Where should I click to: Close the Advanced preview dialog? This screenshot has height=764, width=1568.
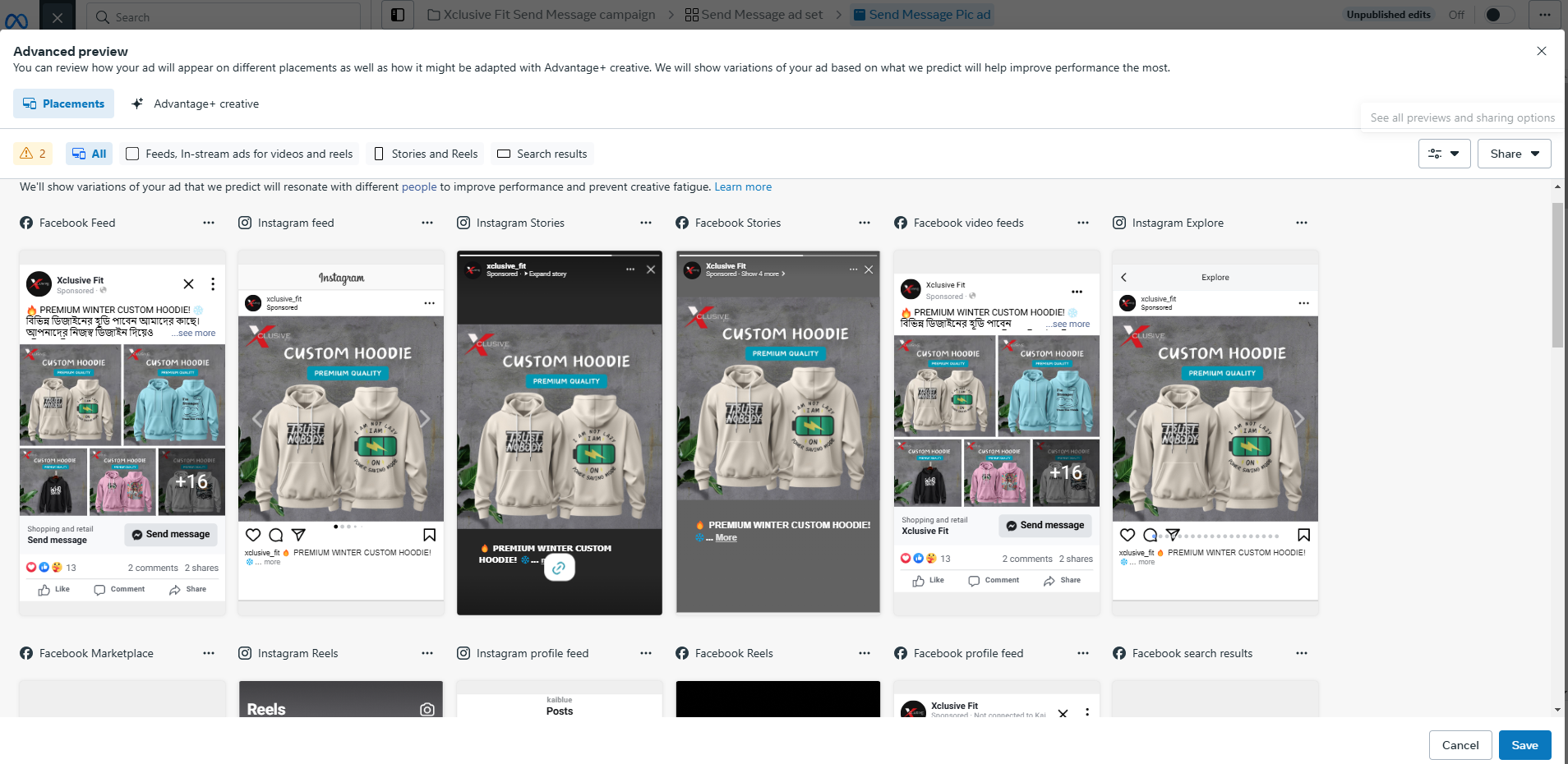coord(1542,51)
